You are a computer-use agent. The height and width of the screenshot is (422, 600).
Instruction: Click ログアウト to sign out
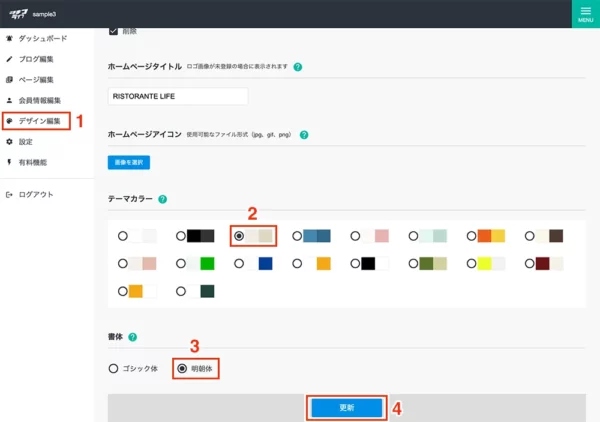tap(36, 194)
